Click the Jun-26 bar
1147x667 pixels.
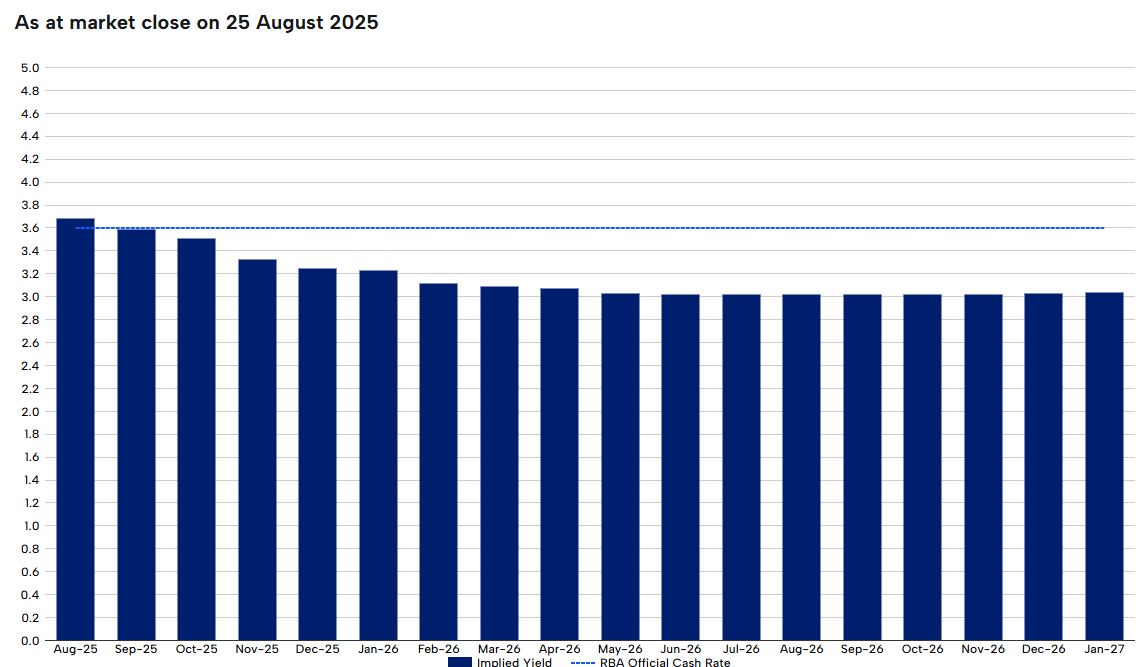[680, 468]
